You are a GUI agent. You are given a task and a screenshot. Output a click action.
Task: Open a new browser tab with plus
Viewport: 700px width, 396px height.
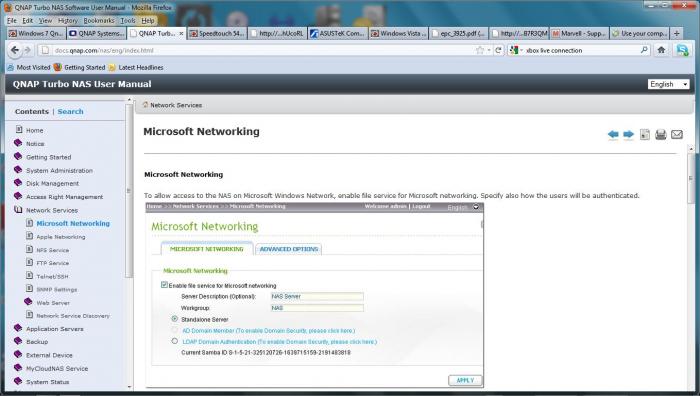coord(677,33)
